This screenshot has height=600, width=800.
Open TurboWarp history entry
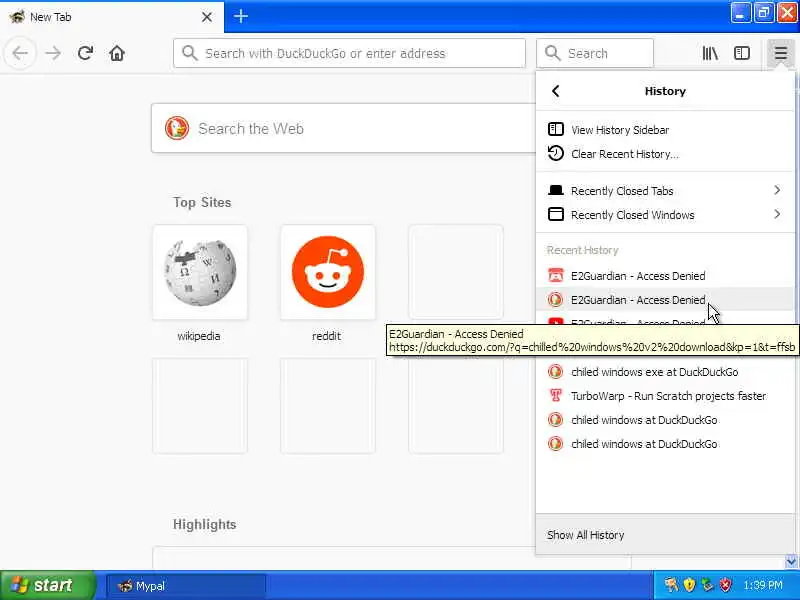coord(665,396)
